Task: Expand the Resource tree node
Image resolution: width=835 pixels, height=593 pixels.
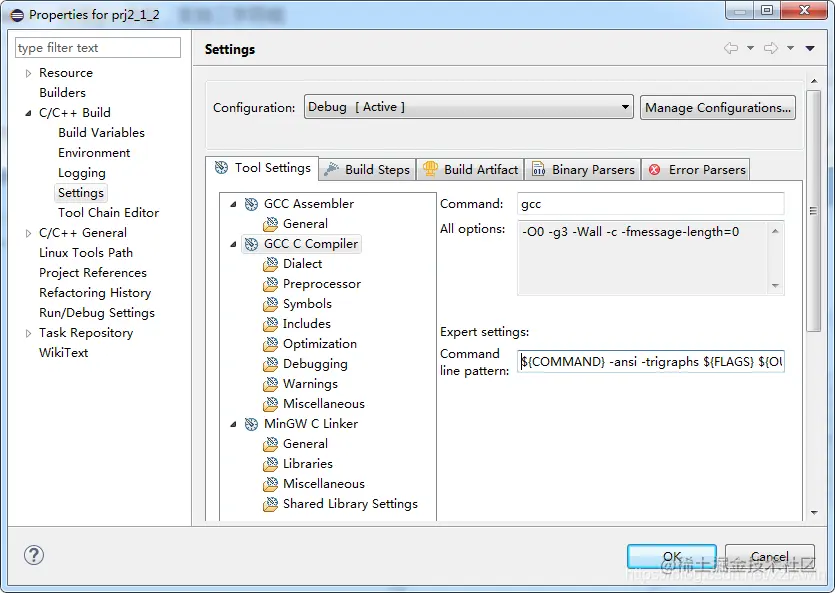Action: [x=28, y=73]
